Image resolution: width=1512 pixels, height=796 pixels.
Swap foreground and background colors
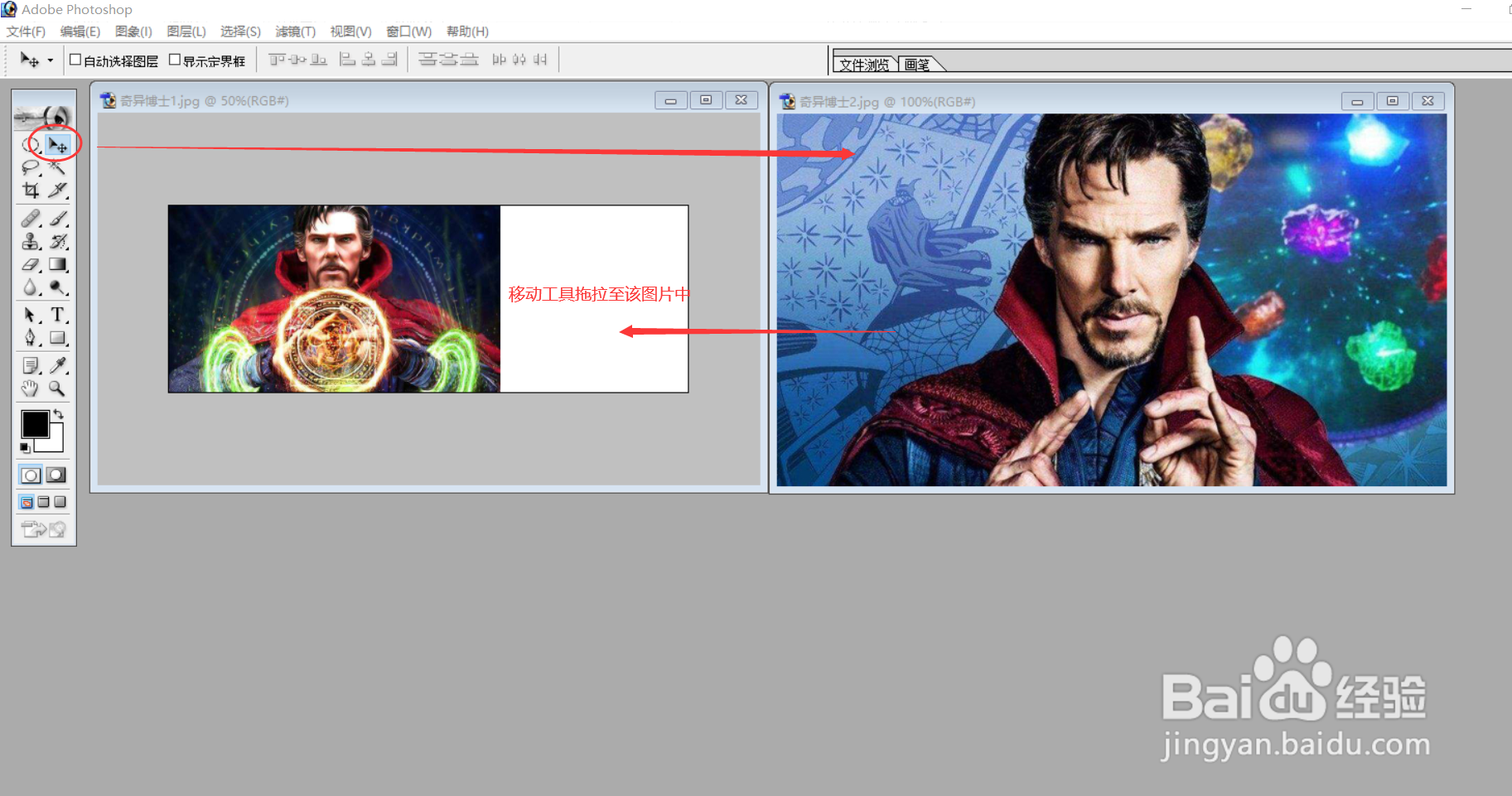click(59, 414)
